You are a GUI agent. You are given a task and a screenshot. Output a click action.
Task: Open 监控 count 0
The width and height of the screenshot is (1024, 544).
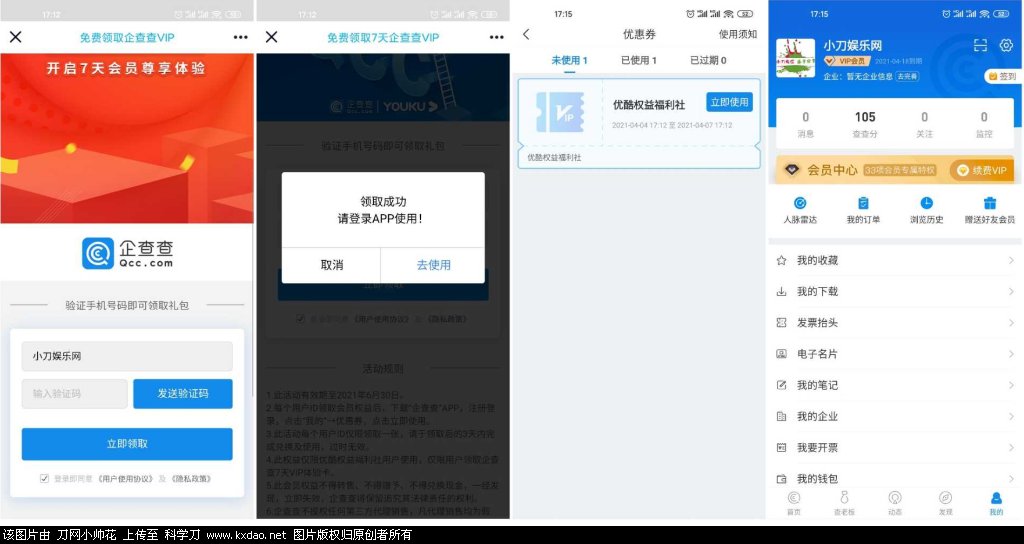tap(984, 124)
